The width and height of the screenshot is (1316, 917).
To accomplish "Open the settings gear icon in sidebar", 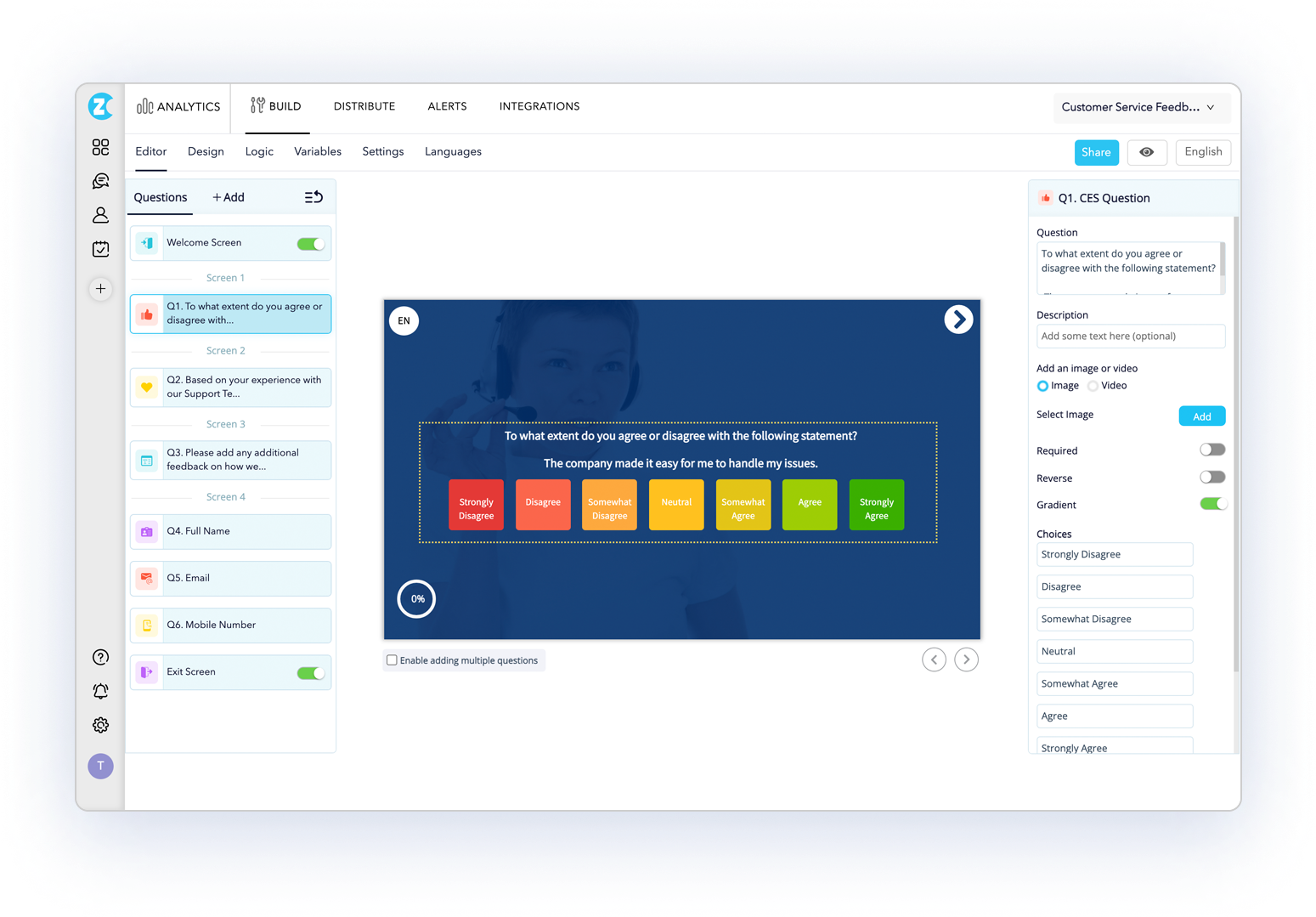I will click(x=100, y=725).
